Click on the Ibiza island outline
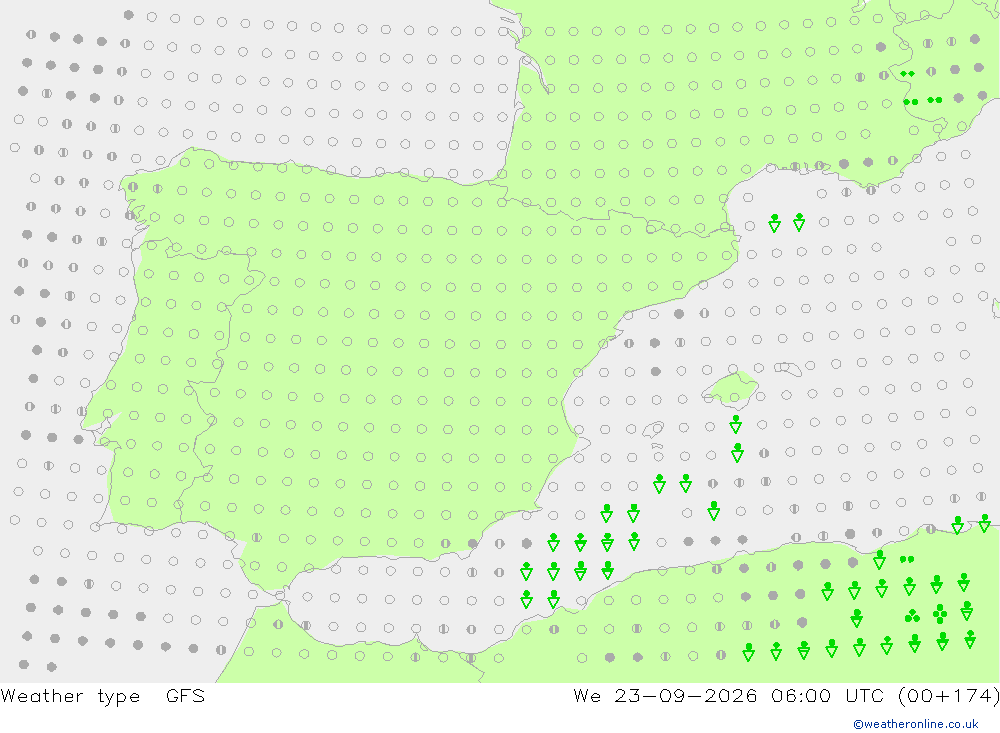1000x733 pixels. click(653, 429)
